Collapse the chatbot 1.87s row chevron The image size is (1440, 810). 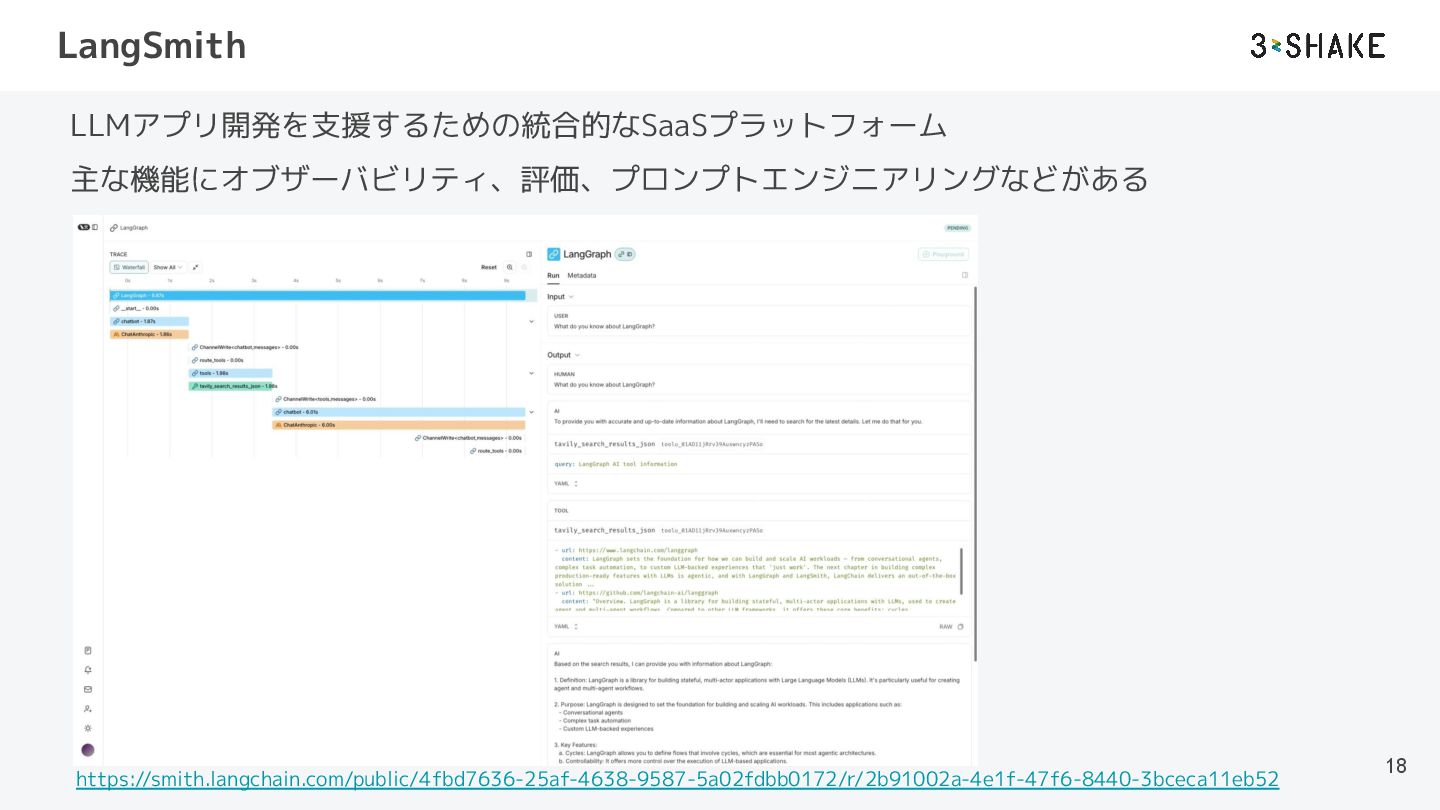point(532,321)
